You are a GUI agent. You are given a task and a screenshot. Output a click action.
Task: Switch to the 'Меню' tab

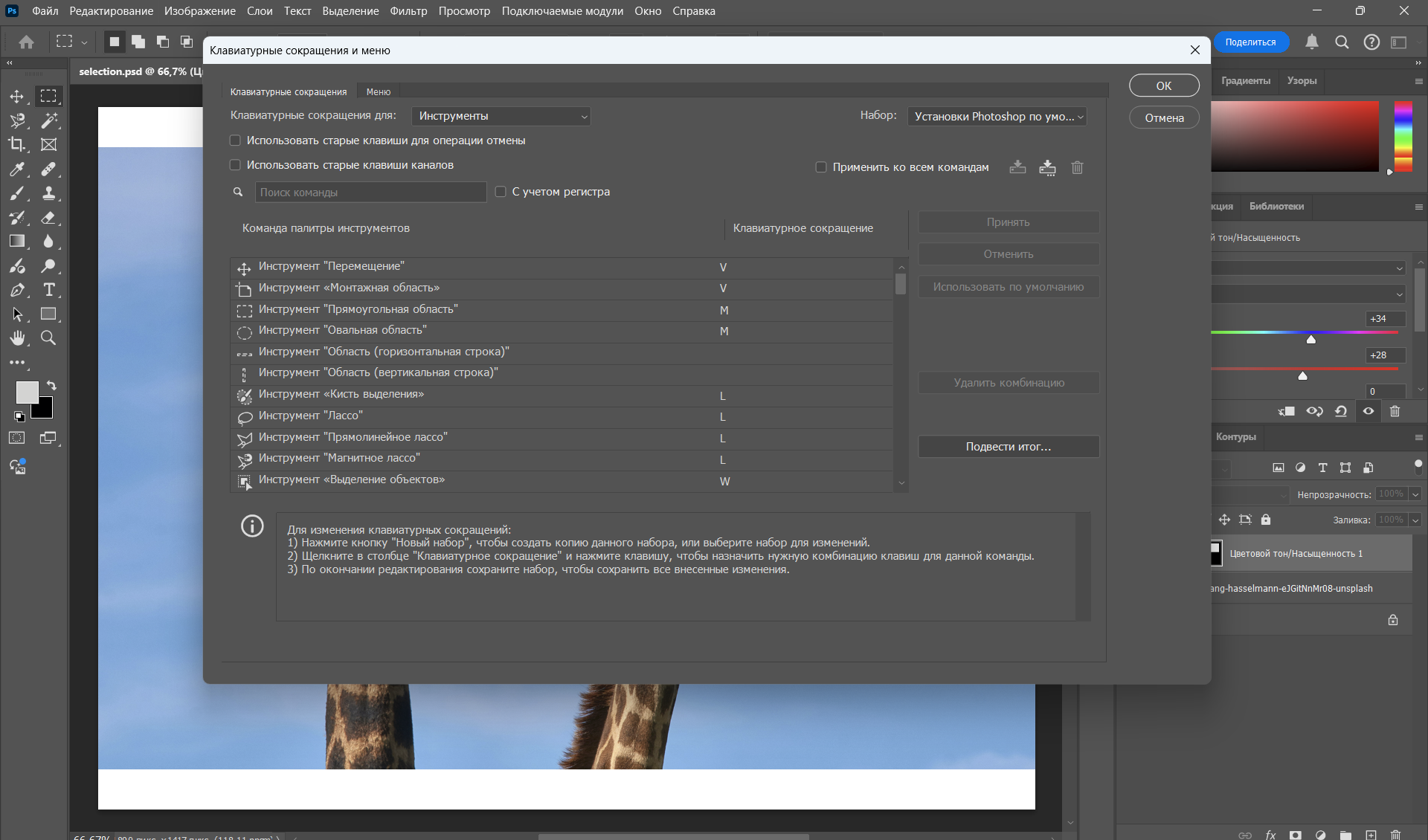(x=378, y=92)
